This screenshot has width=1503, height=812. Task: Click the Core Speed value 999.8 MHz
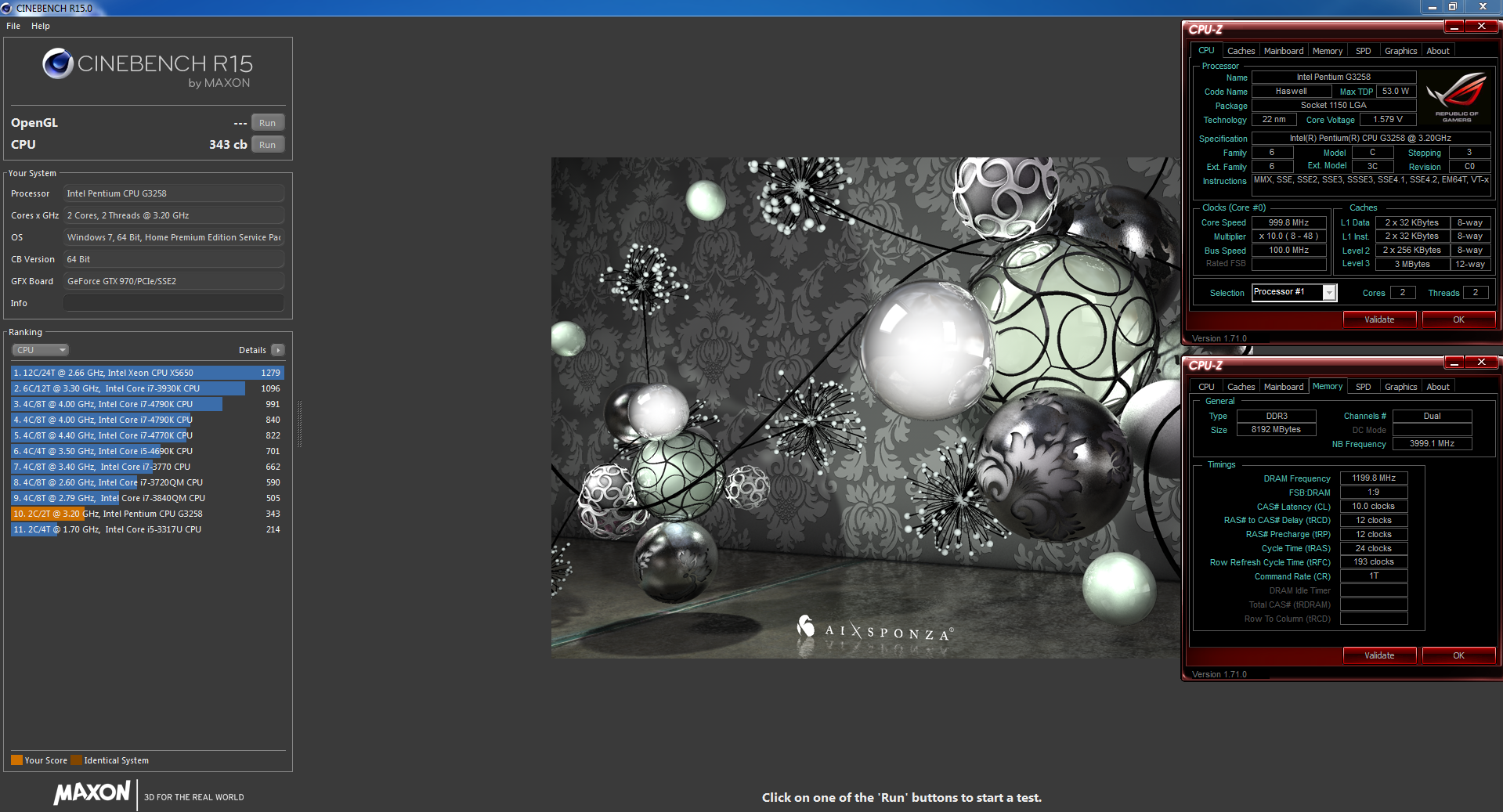click(1288, 222)
